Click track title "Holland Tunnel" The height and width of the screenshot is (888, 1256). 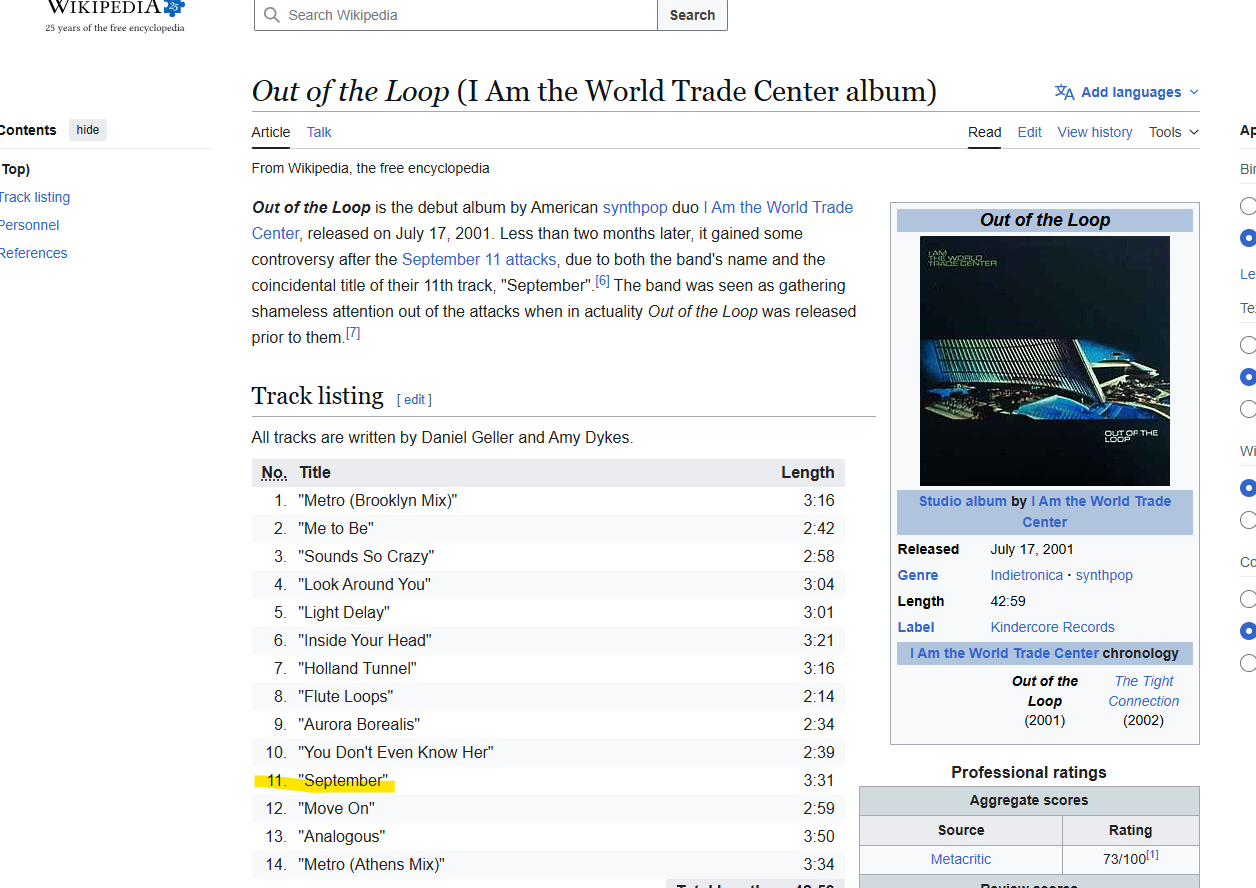click(x=357, y=668)
